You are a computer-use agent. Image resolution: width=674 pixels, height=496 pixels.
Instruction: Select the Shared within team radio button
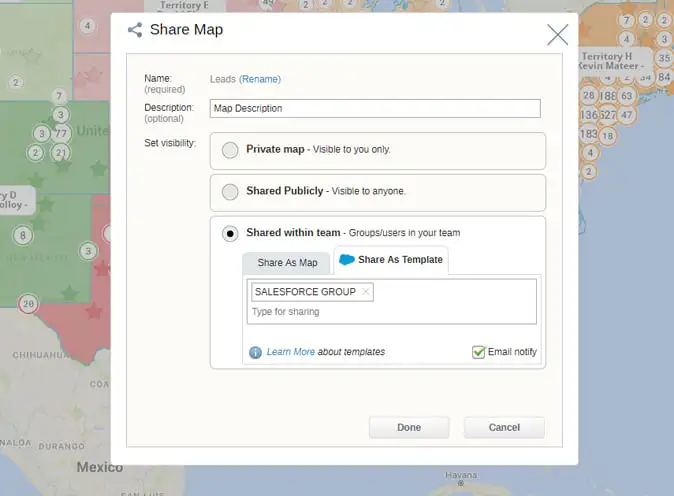pyautogui.click(x=230, y=233)
